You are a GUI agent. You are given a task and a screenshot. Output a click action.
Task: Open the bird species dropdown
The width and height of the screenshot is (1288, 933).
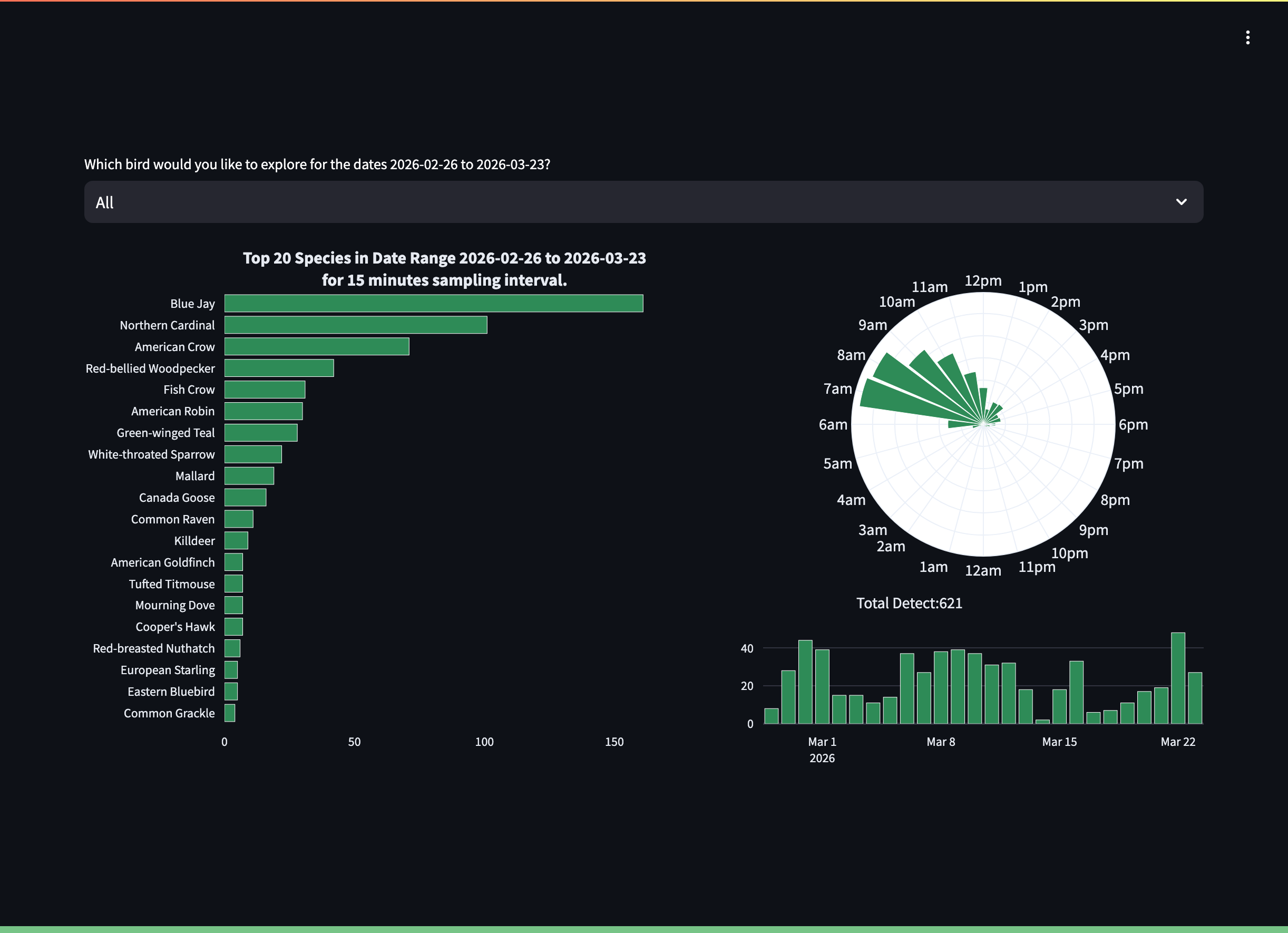[x=643, y=201]
